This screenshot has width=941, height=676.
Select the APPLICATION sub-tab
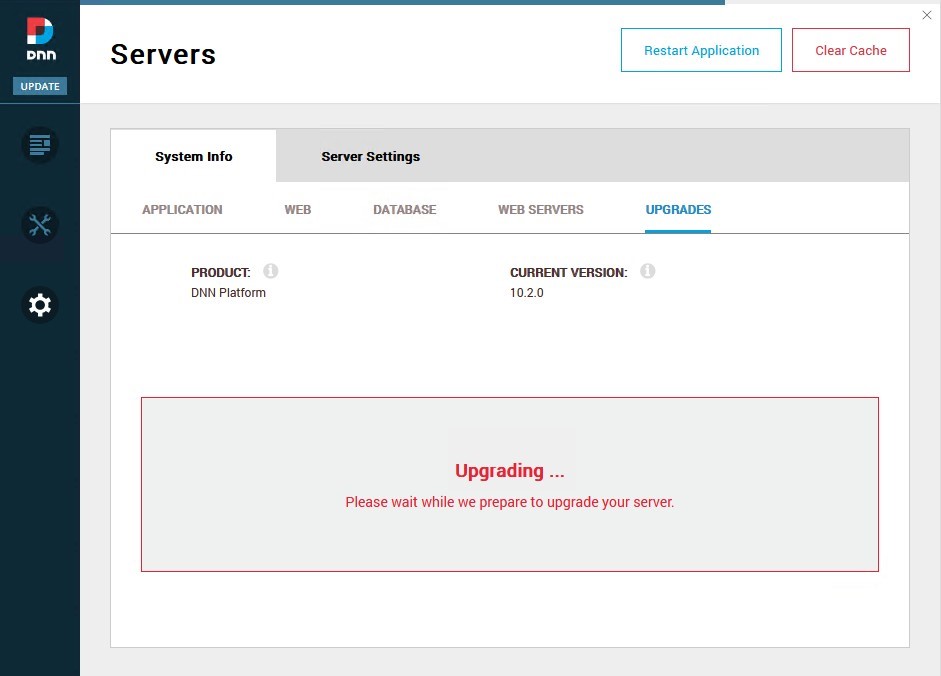click(182, 210)
